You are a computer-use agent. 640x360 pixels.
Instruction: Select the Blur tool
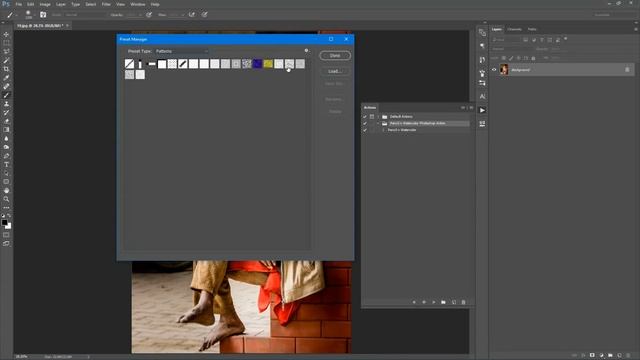pos(6,138)
